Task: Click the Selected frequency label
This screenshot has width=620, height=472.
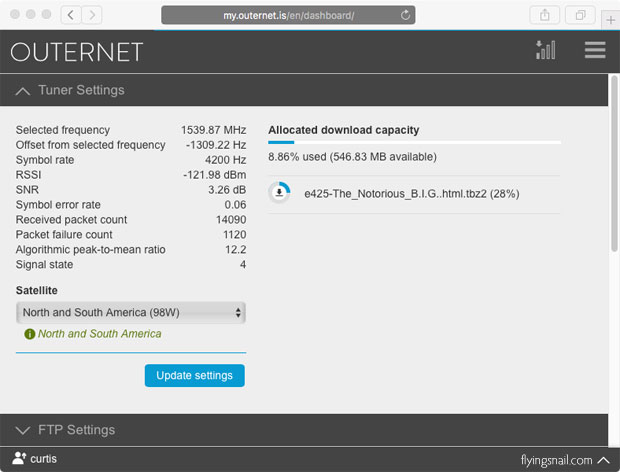Action: 63,130
